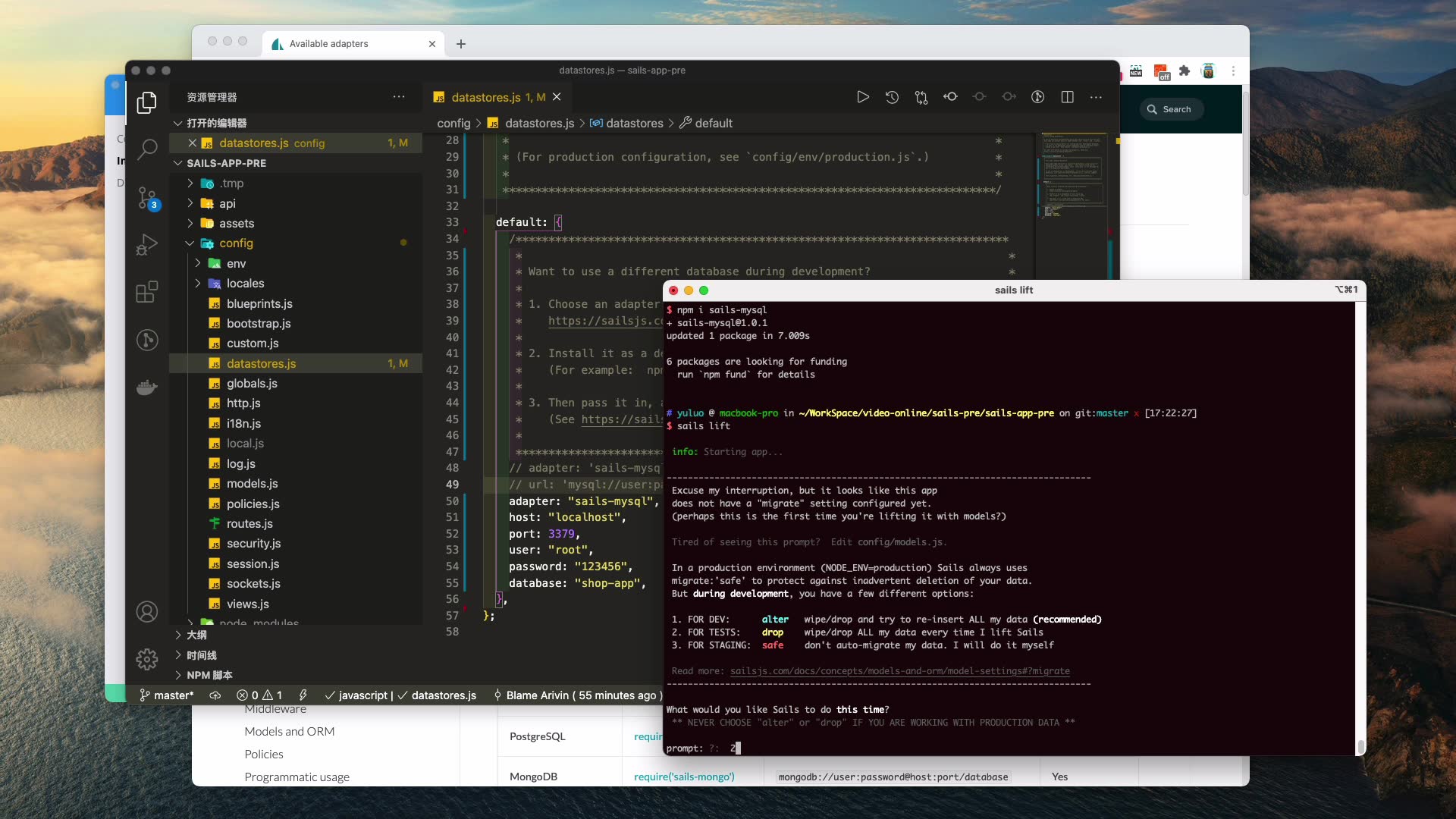The image size is (1456, 819).
Task: Open security.js in file tree
Action: (x=253, y=543)
